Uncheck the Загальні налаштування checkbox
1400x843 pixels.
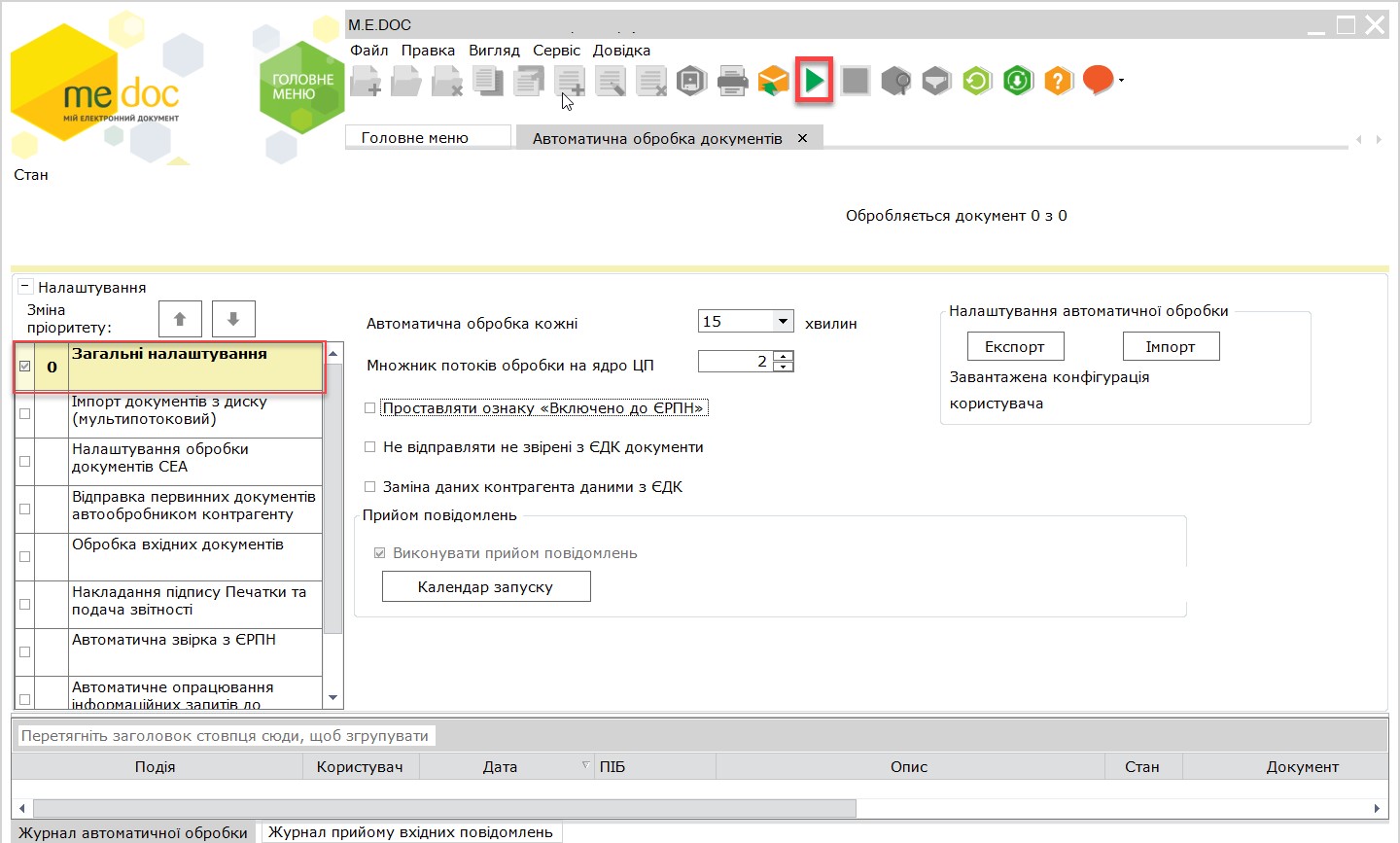click(x=25, y=367)
